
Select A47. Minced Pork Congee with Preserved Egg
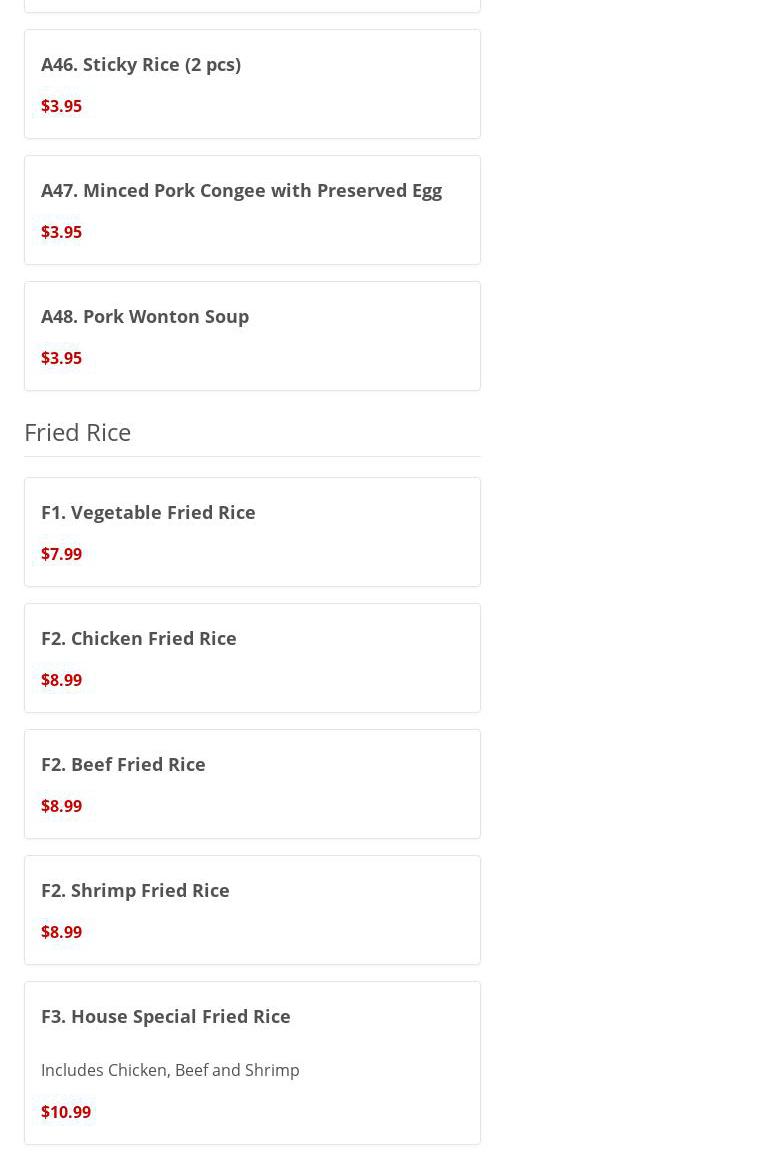(241, 191)
